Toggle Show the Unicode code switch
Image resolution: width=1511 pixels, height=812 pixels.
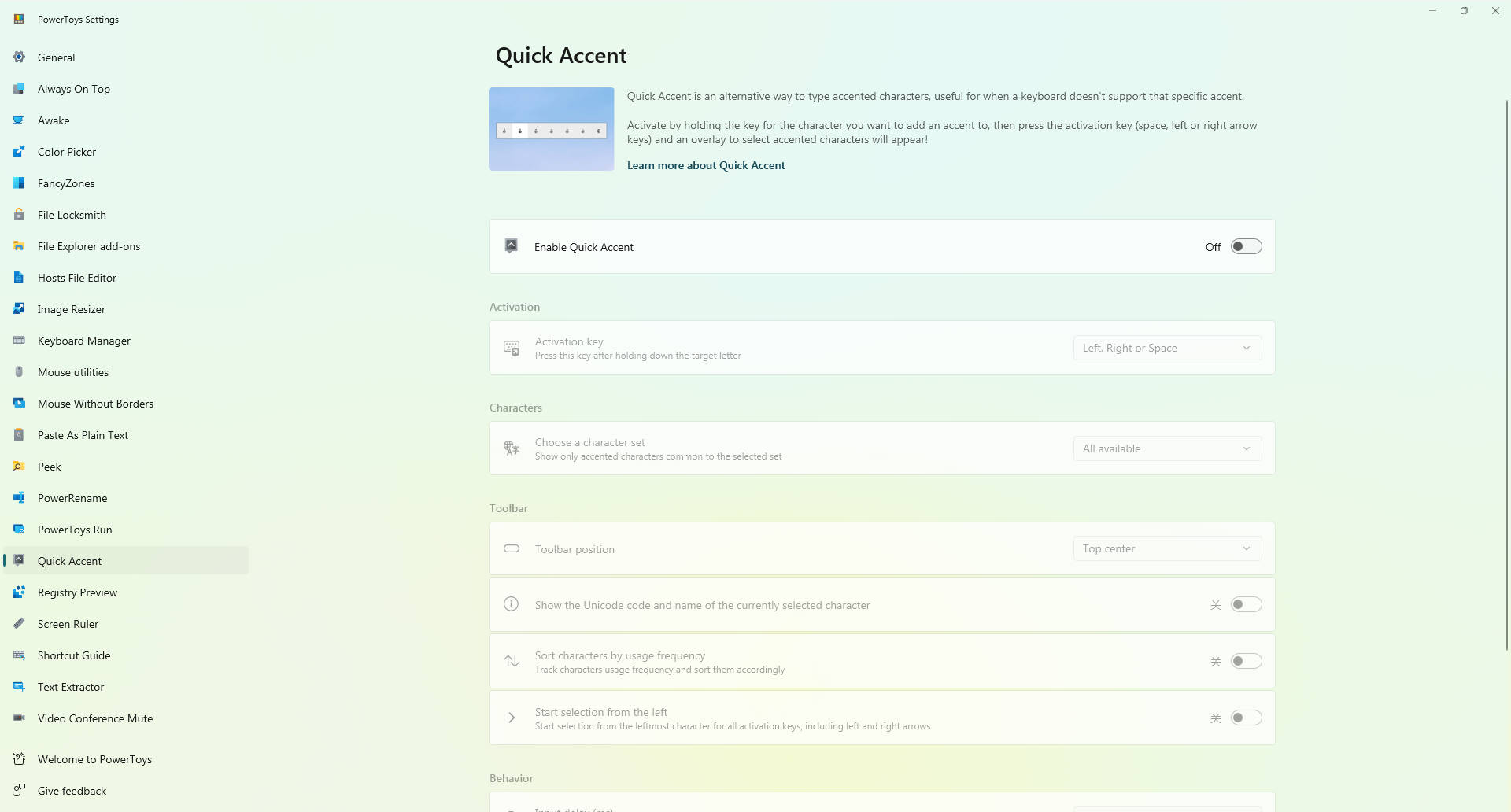tap(1246, 605)
